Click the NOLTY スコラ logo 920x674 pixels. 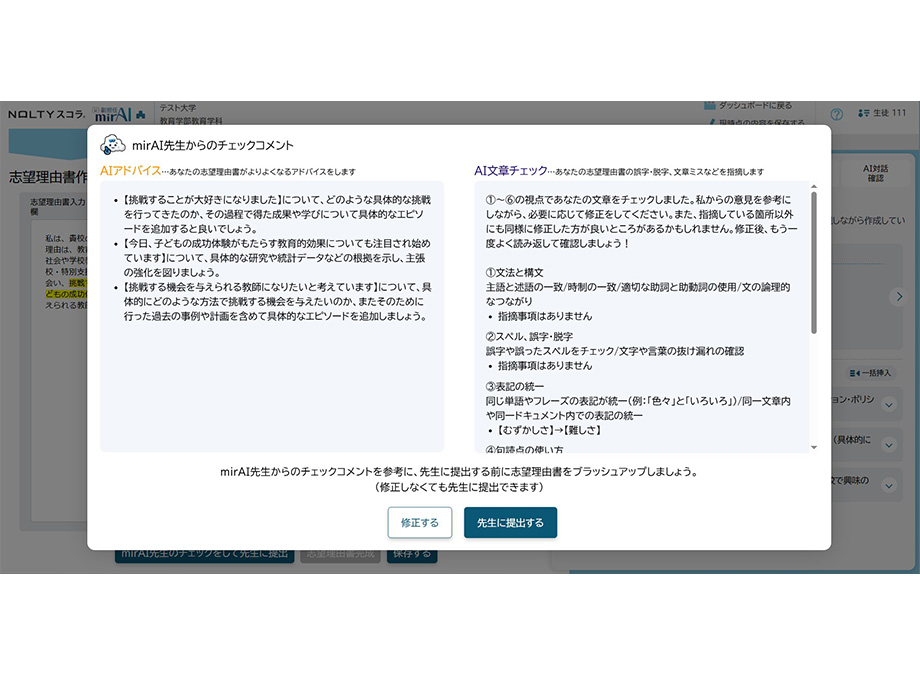click(x=45, y=114)
